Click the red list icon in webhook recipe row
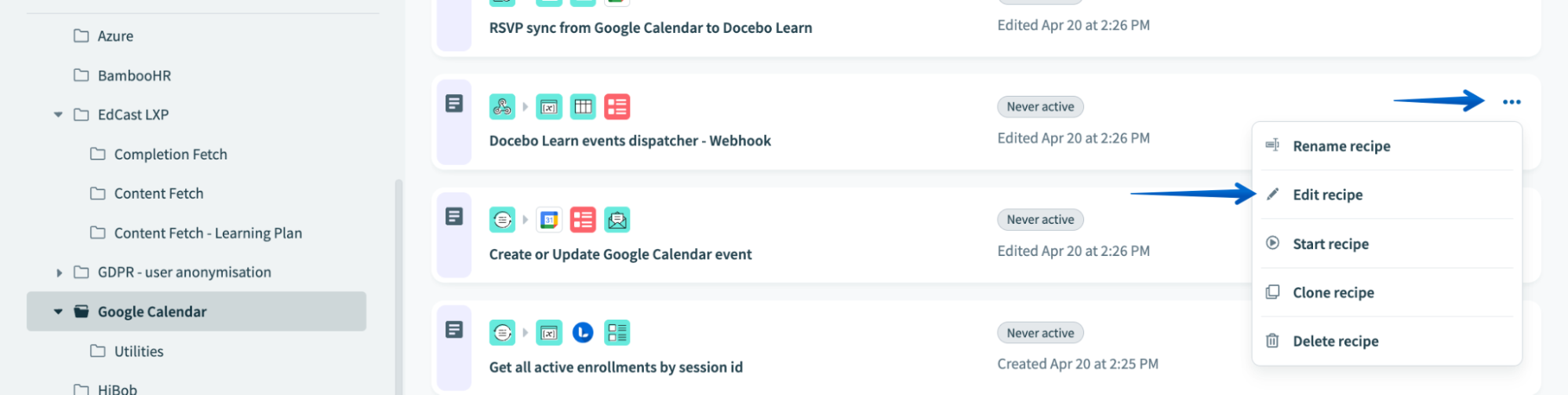1568x395 pixels. (x=617, y=107)
